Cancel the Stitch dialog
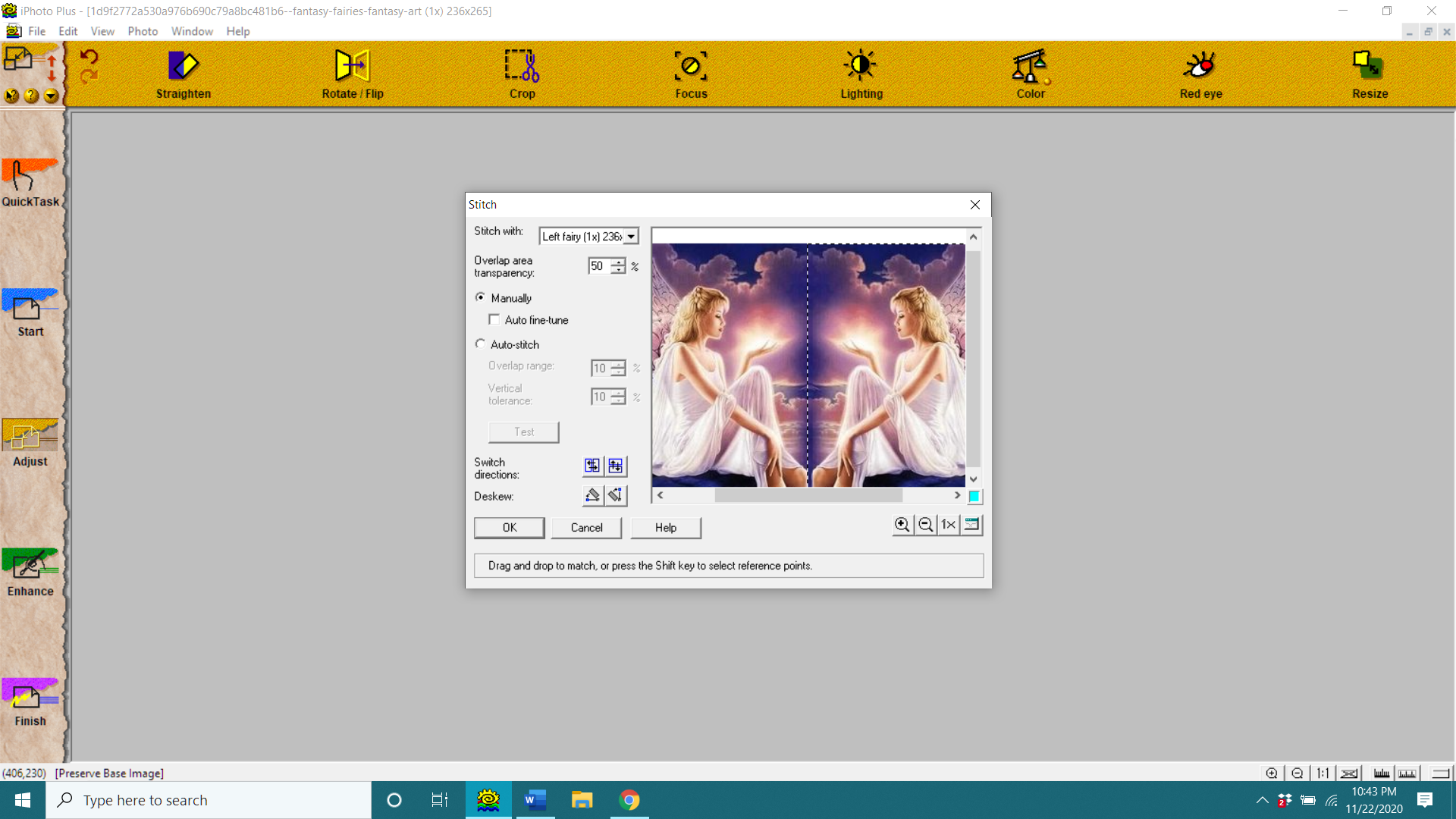This screenshot has height=819, width=1456. click(586, 528)
